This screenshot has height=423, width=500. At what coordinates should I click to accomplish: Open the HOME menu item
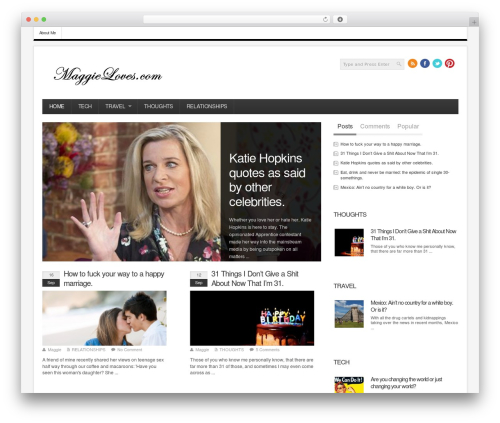[56, 106]
